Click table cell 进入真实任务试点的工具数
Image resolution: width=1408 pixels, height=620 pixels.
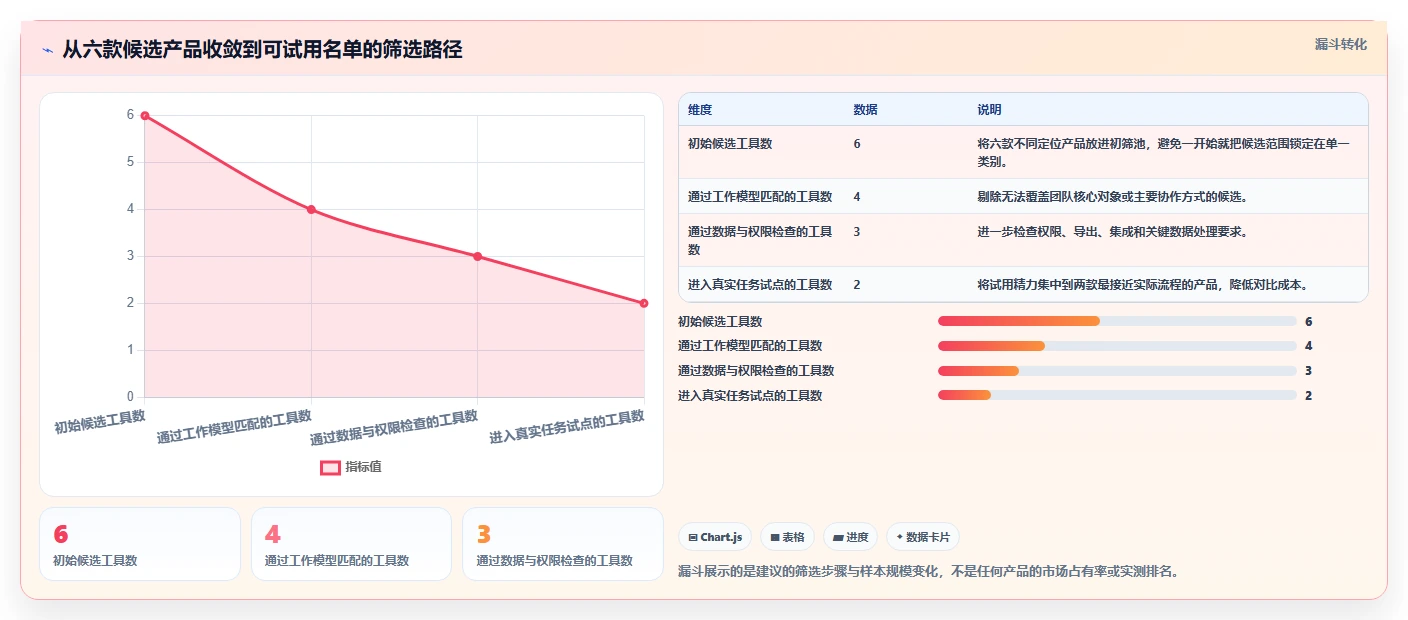[x=760, y=285]
